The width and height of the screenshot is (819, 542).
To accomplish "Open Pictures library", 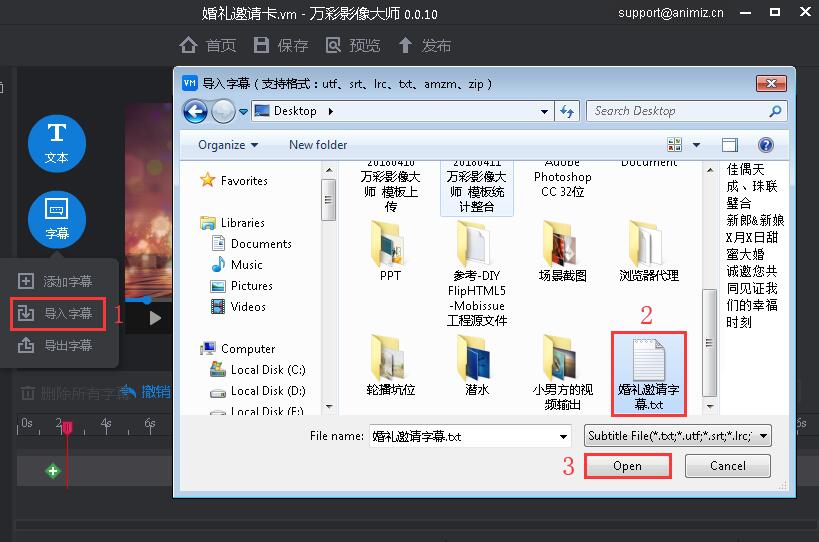I will pos(241,286).
